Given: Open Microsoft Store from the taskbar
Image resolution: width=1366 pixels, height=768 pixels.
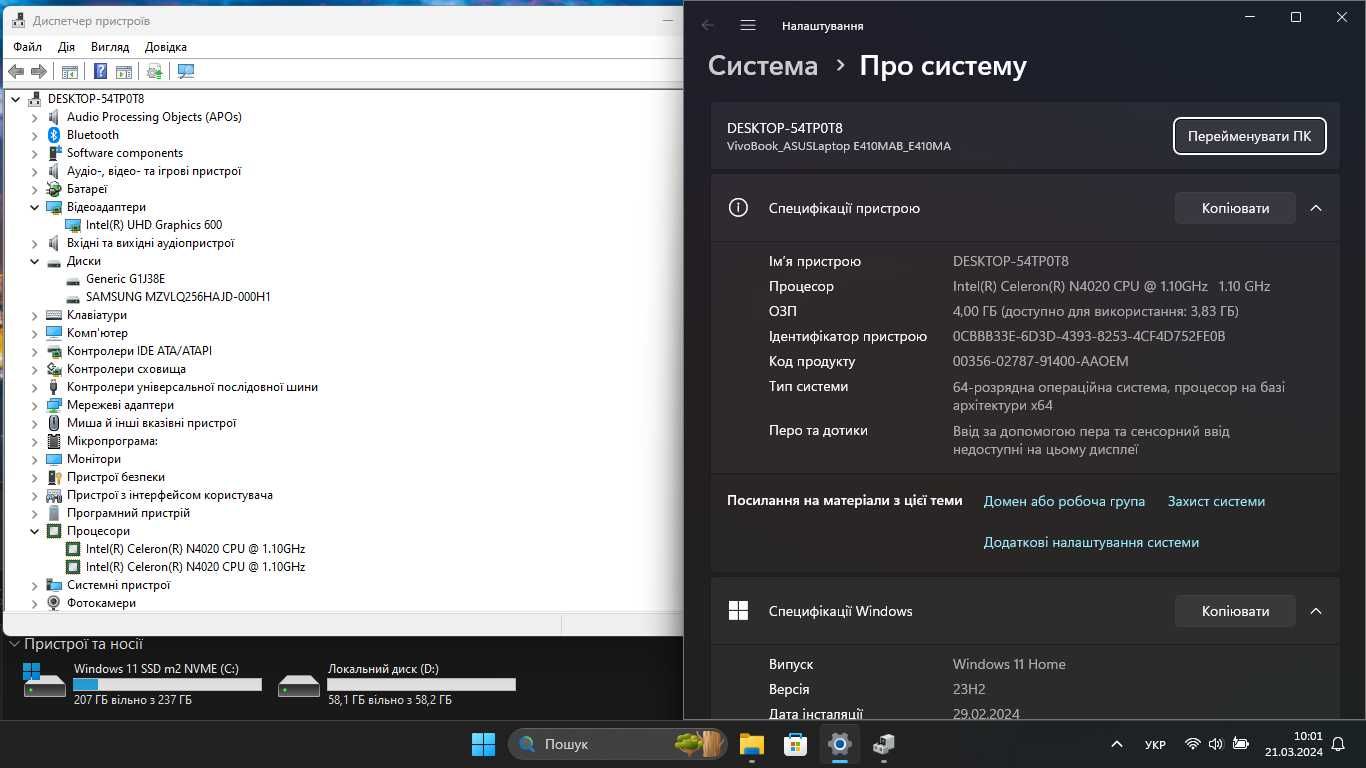Looking at the screenshot, I should [796, 744].
